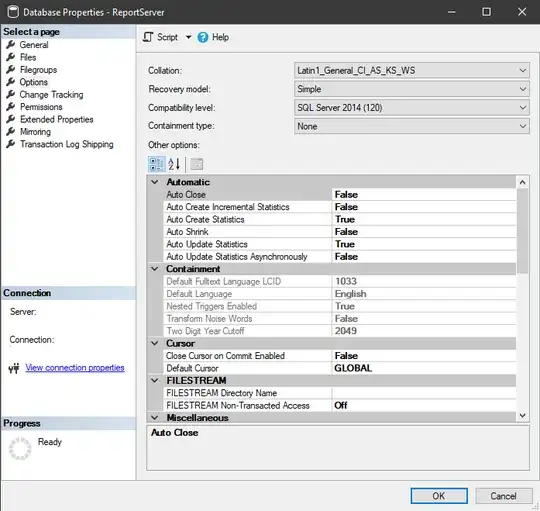This screenshot has width=540, height=511.
Task: Click the wrench icon beside Filegroups
Action: pyautogui.click(x=11, y=69)
